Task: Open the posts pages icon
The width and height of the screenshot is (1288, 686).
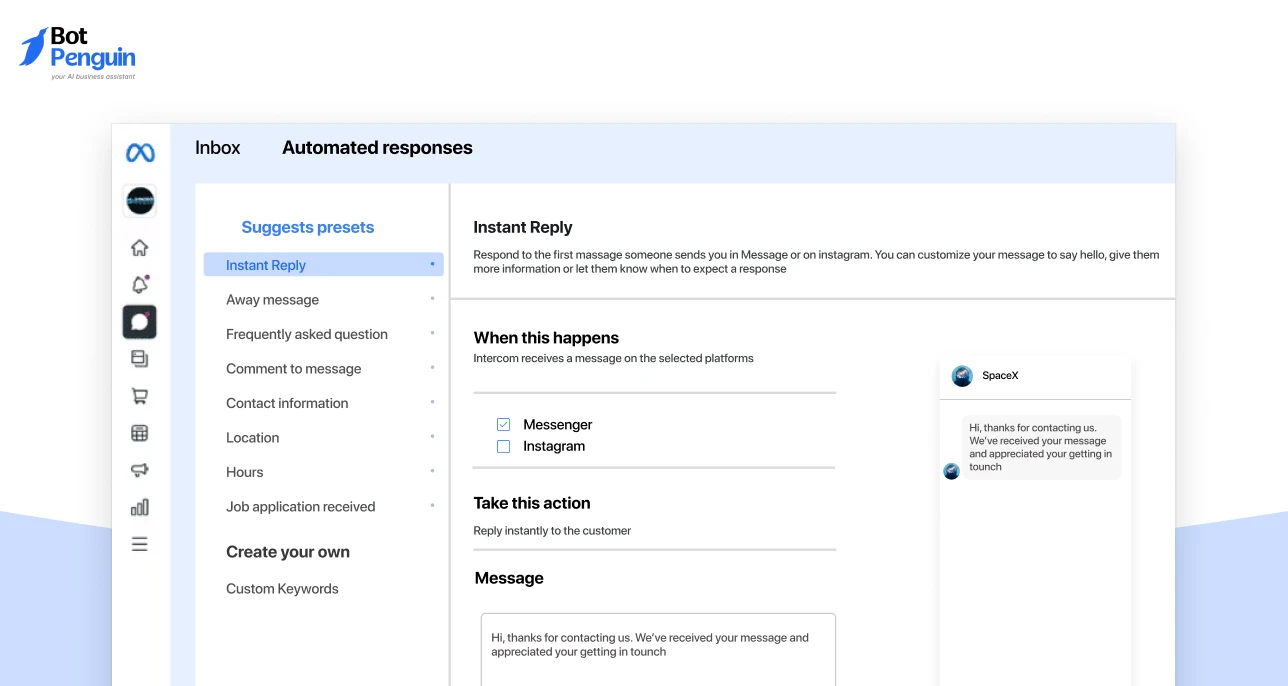Action: pyautogui.click(x=140, y=358)
